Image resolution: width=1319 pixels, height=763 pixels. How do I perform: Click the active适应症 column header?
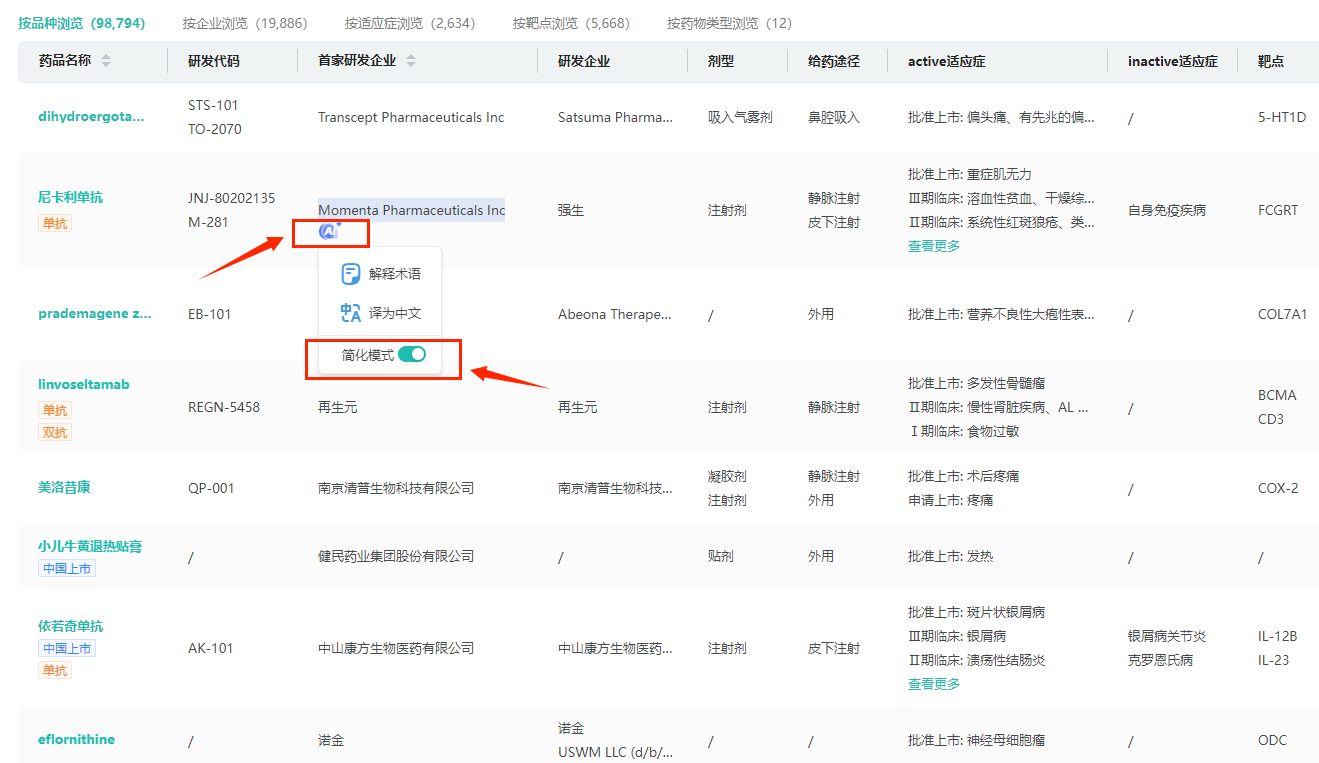(947, 61)
